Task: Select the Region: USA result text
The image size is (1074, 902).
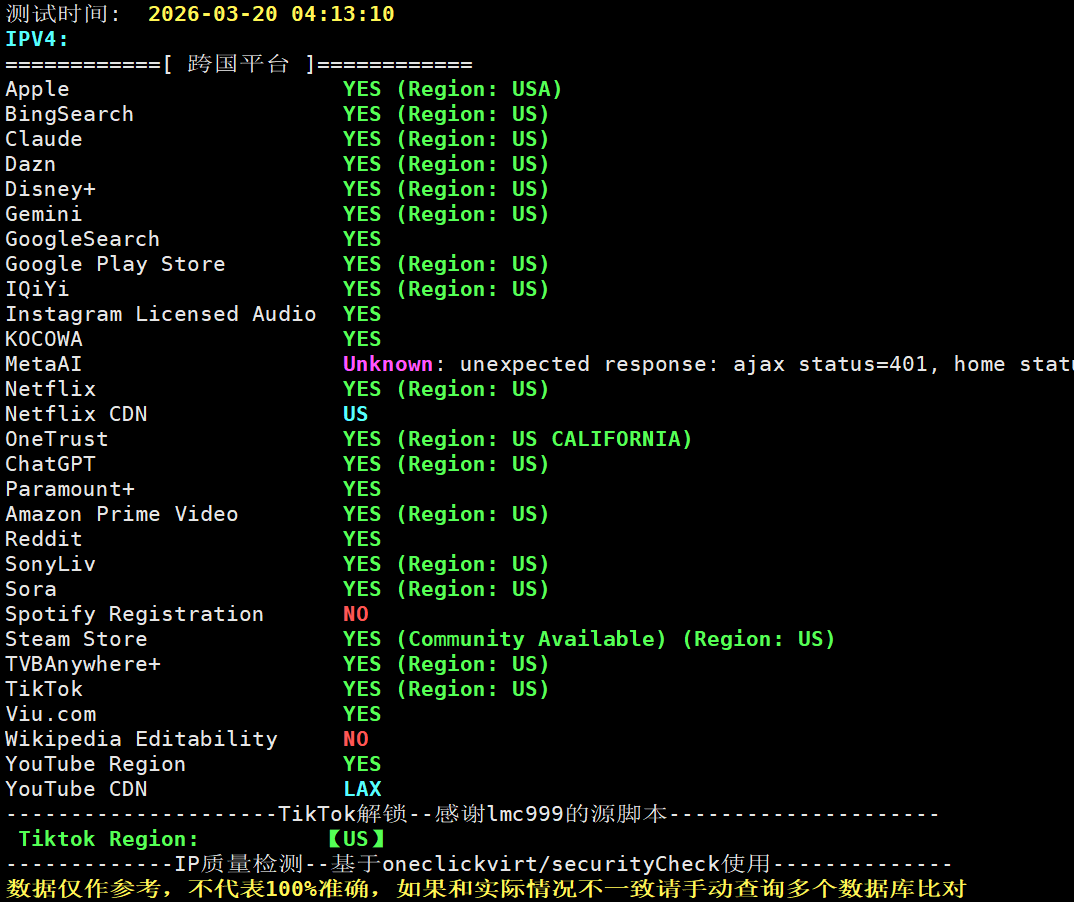Action: coord(479,89)
